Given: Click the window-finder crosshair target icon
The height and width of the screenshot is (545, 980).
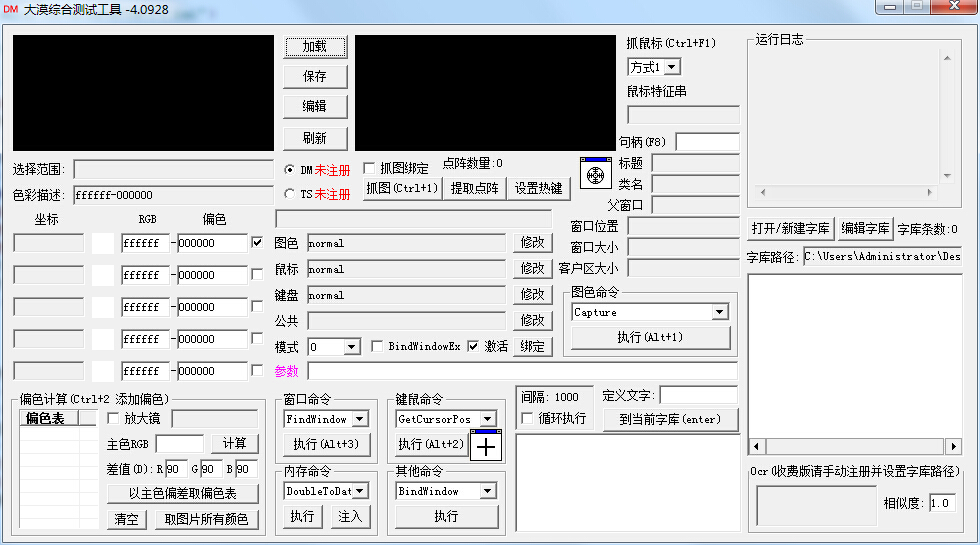Looking at the screenshot, I should point(596,174).
